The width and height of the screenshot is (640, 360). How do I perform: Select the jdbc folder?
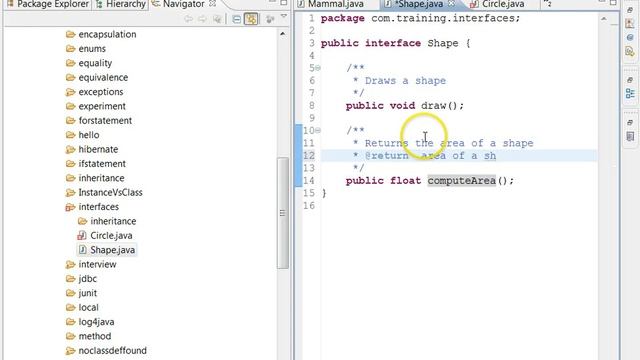87,279
